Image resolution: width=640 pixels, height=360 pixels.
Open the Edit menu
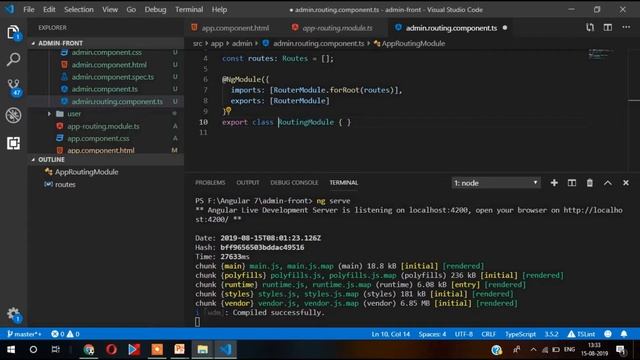pyautogui.click(x=49, y=9)
